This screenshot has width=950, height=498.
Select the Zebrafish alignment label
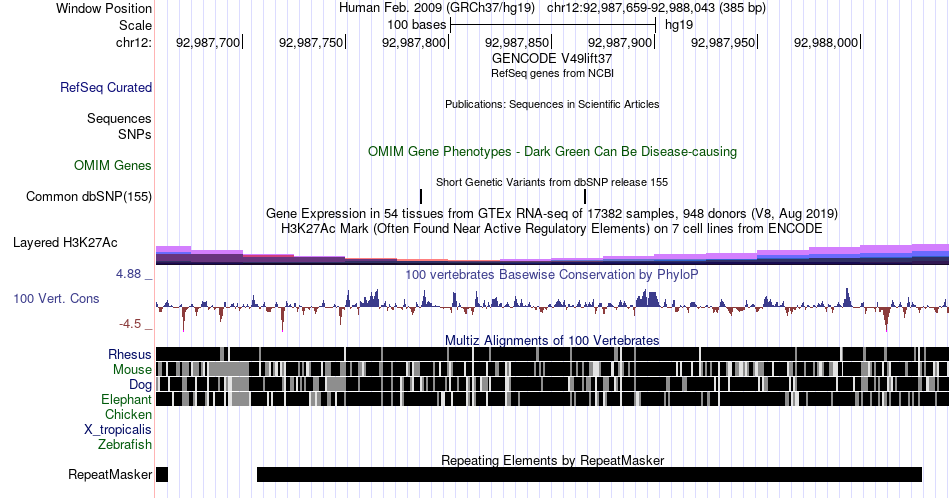125,445
